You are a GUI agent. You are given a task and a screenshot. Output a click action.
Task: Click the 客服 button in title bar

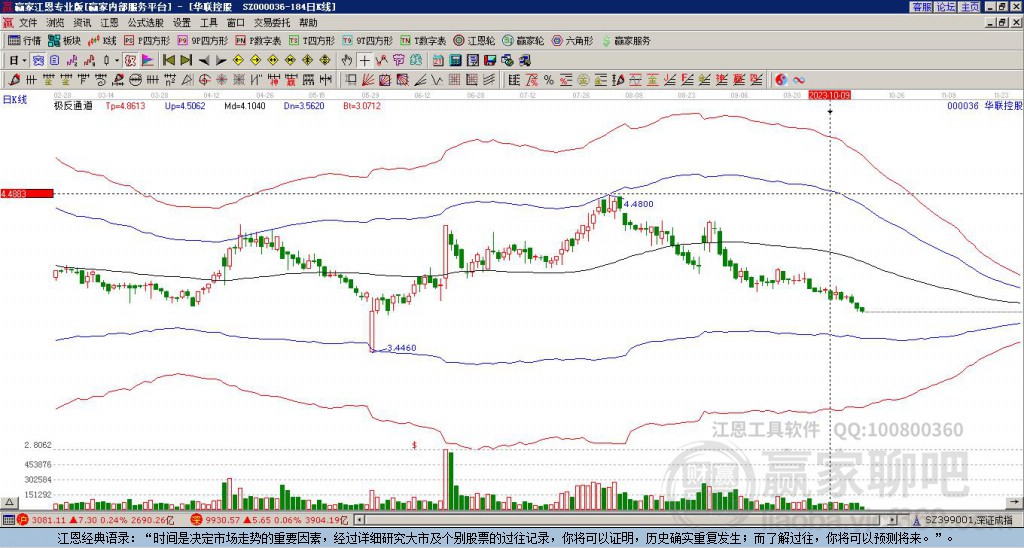(x=922, y=7)
